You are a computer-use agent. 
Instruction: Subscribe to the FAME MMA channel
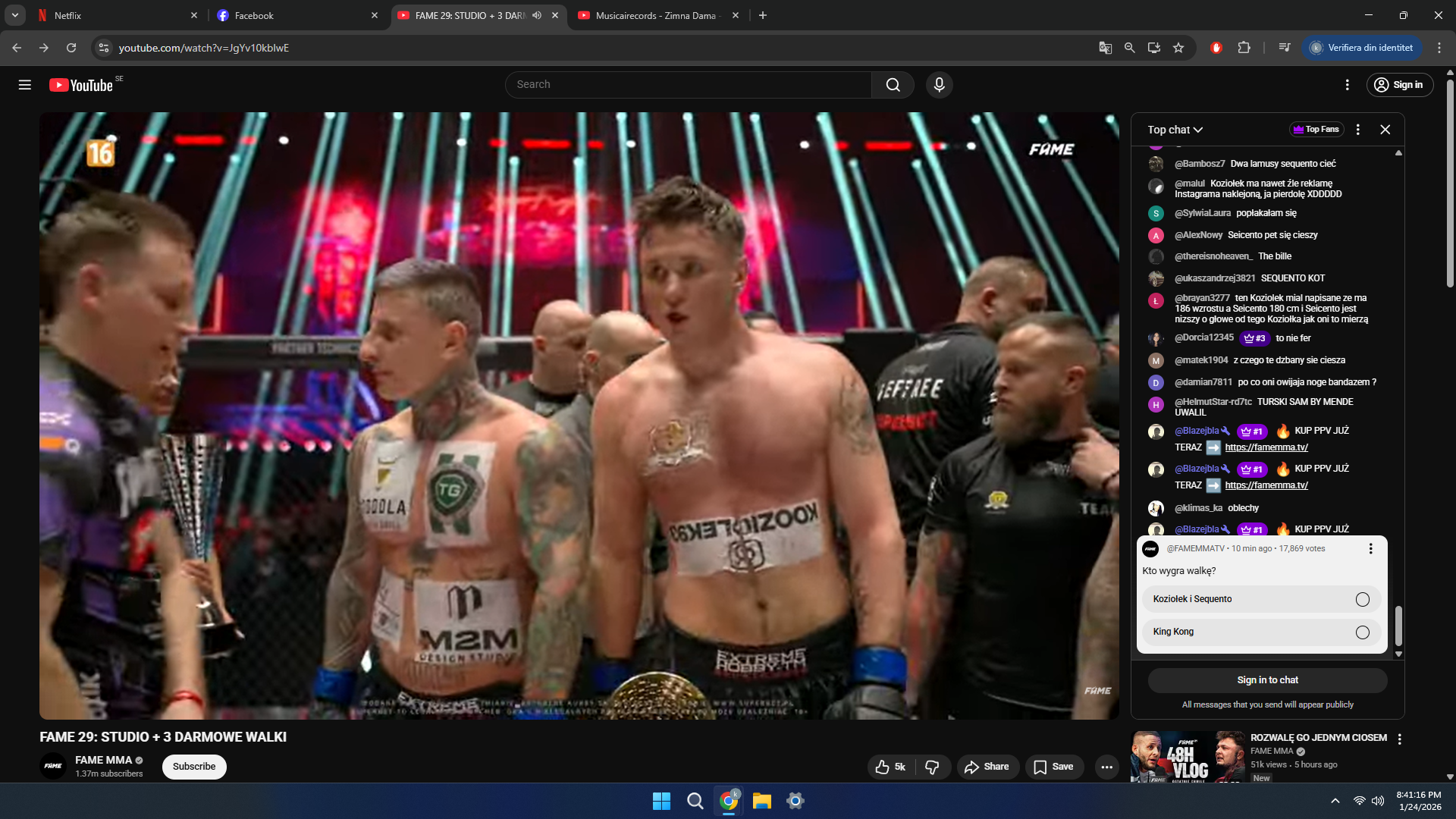tap(194, 767)
